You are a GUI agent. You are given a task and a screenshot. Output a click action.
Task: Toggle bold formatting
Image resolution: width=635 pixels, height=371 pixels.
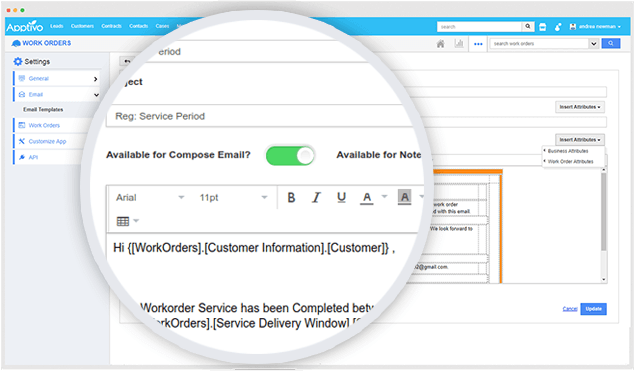pyautogui.click(x=291, y=198)
